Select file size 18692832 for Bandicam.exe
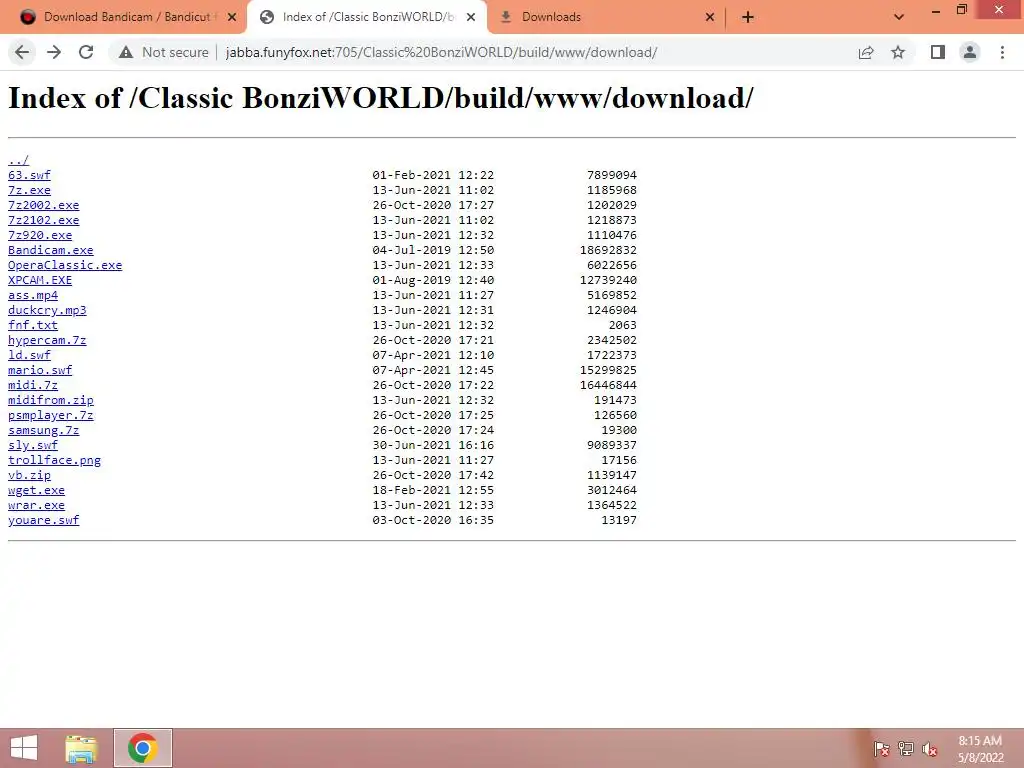Image resolution: width=1024 pixels, height=768 pixels. point(608,250)
